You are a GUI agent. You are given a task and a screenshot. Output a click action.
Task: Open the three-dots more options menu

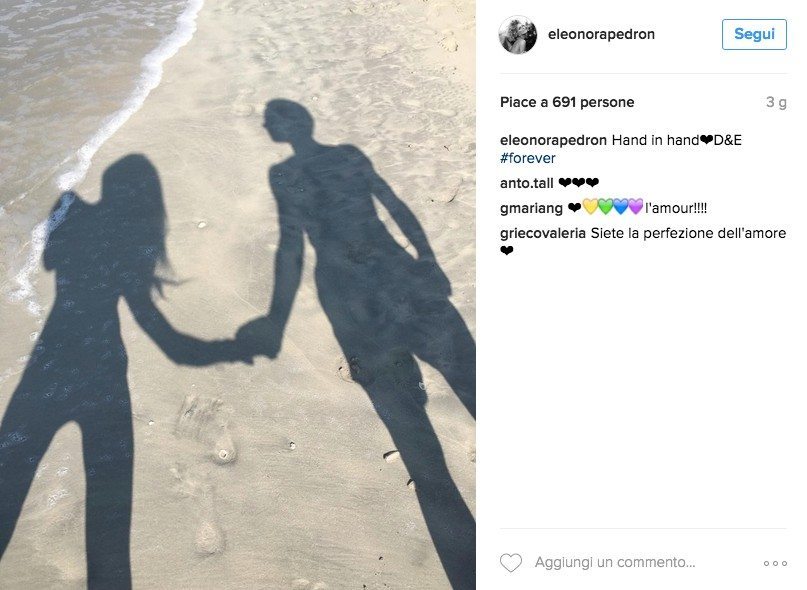775,563
